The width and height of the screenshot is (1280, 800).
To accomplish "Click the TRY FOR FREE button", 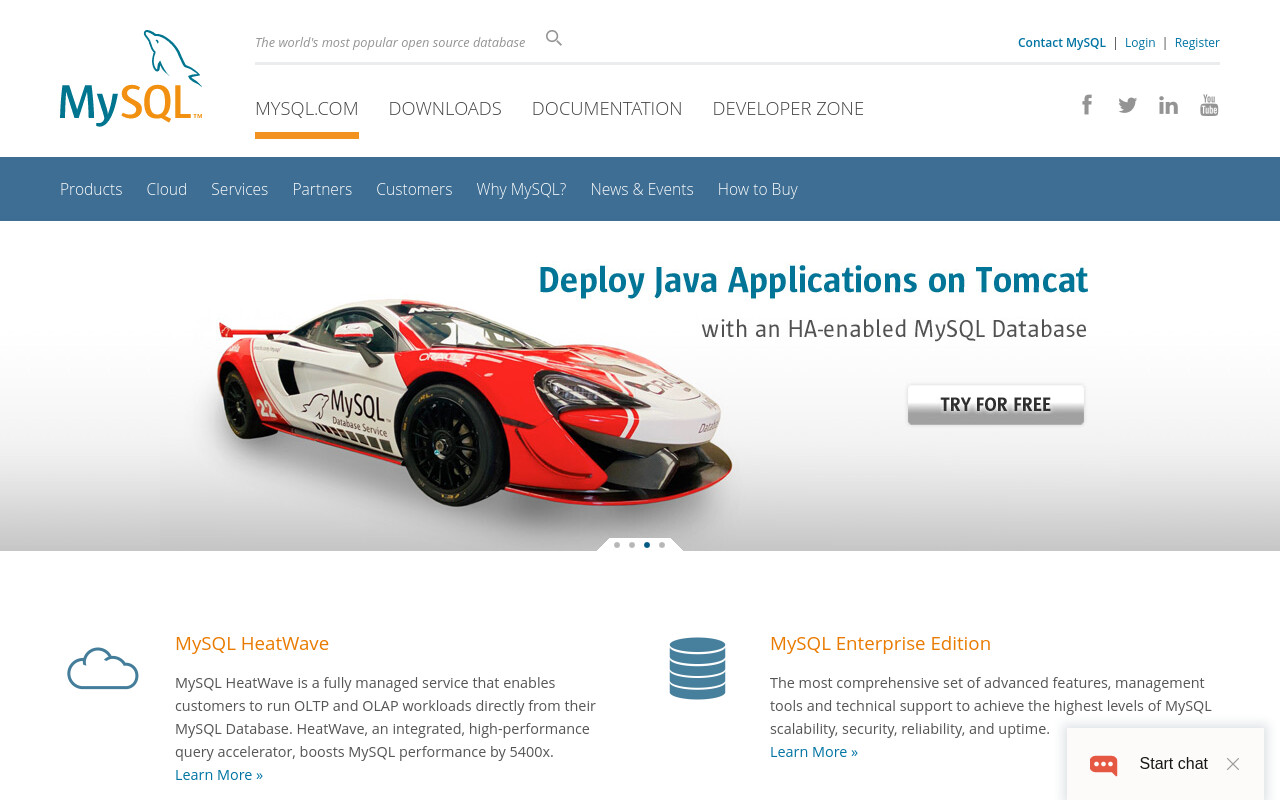I will (996, 405).
